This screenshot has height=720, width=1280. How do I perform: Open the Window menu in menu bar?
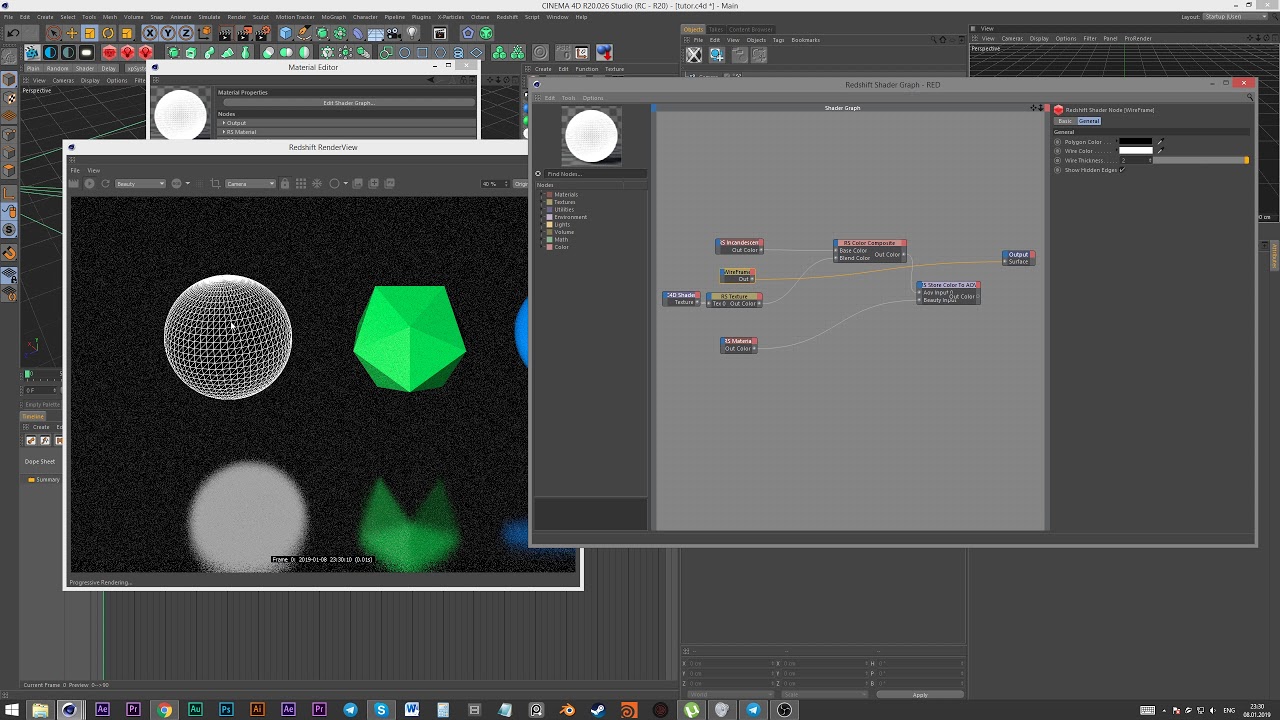pyautogui.click(x=557, y=17)
